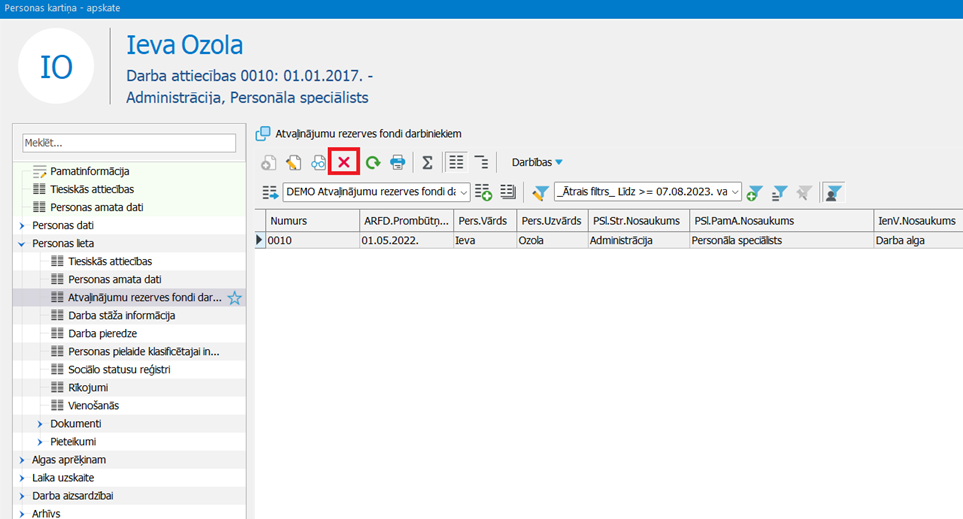Click the filter list funnel icon

(779, 193)
